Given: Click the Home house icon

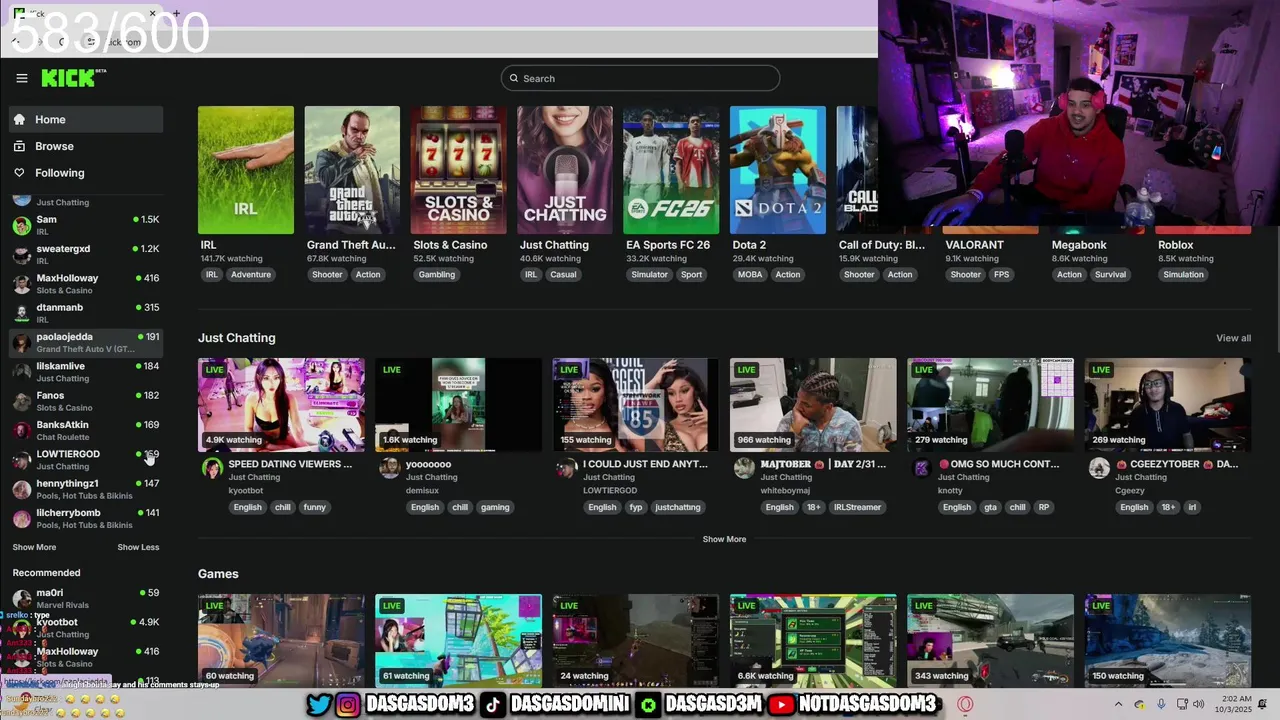Looking at the screenshot, I should (x=19, y=119).
